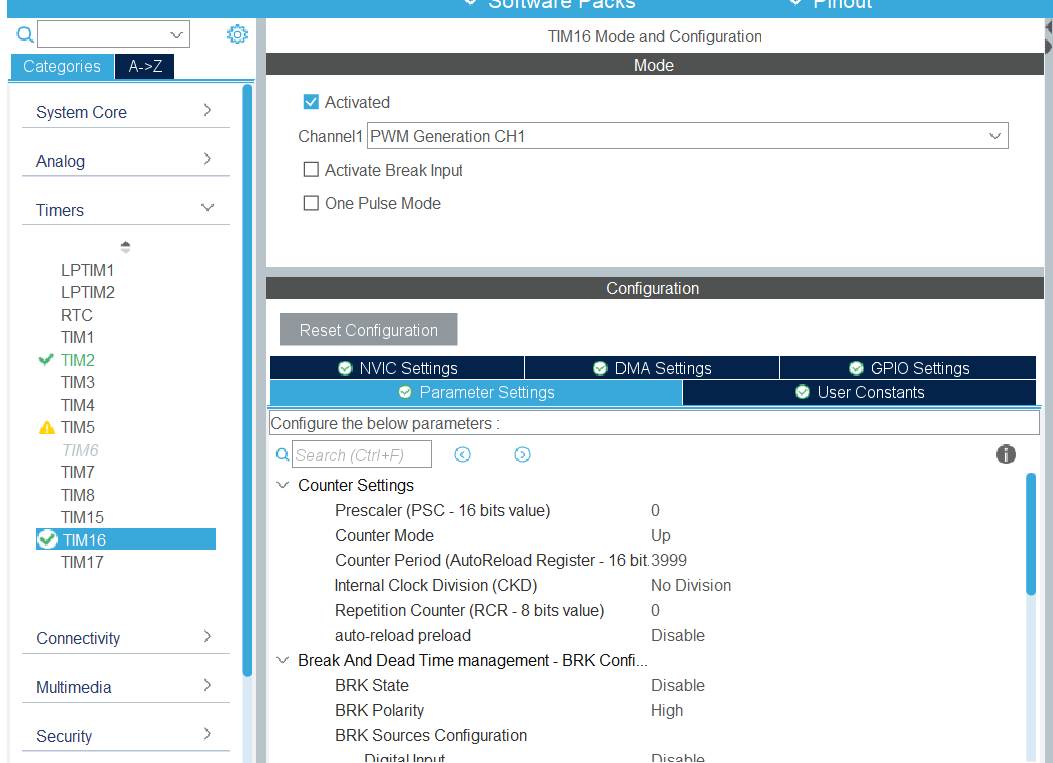Select LPTIM1 in the timers list
This screenshot has width=1053, height=763.
coord(87,270)
